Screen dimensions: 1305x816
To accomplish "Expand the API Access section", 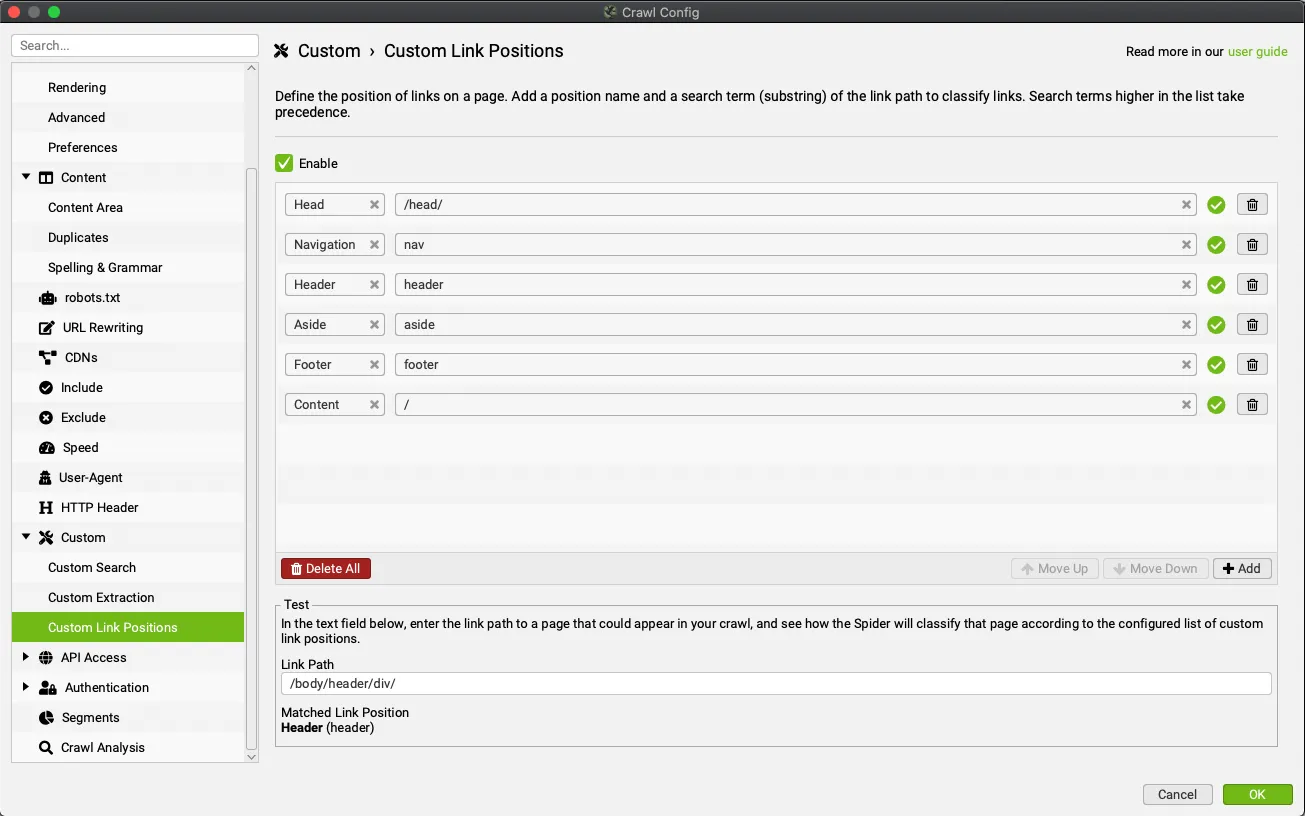I will (26, 657).
